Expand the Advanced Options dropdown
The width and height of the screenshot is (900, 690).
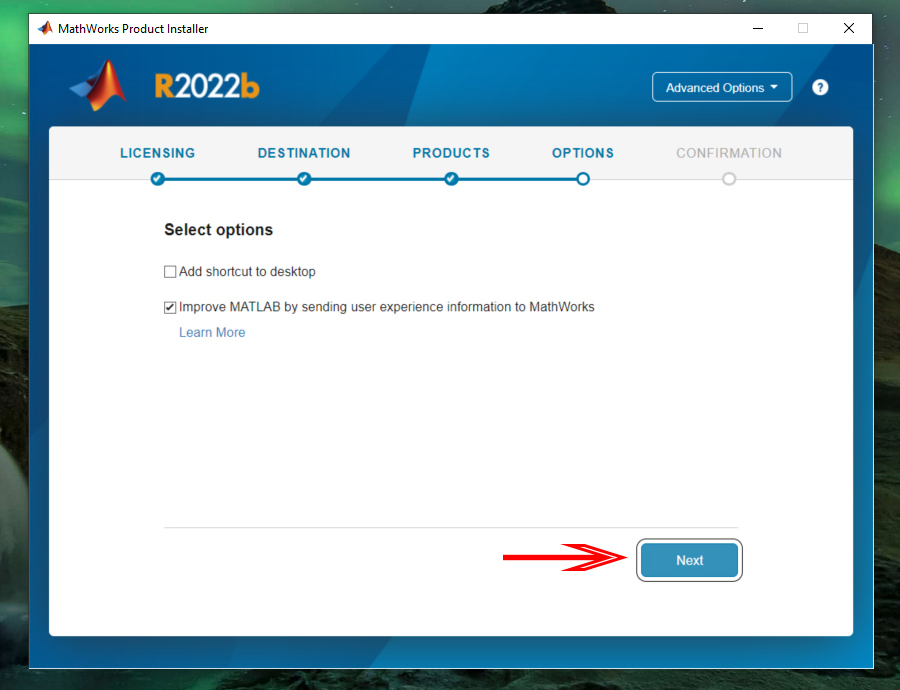tap(721, 87)
